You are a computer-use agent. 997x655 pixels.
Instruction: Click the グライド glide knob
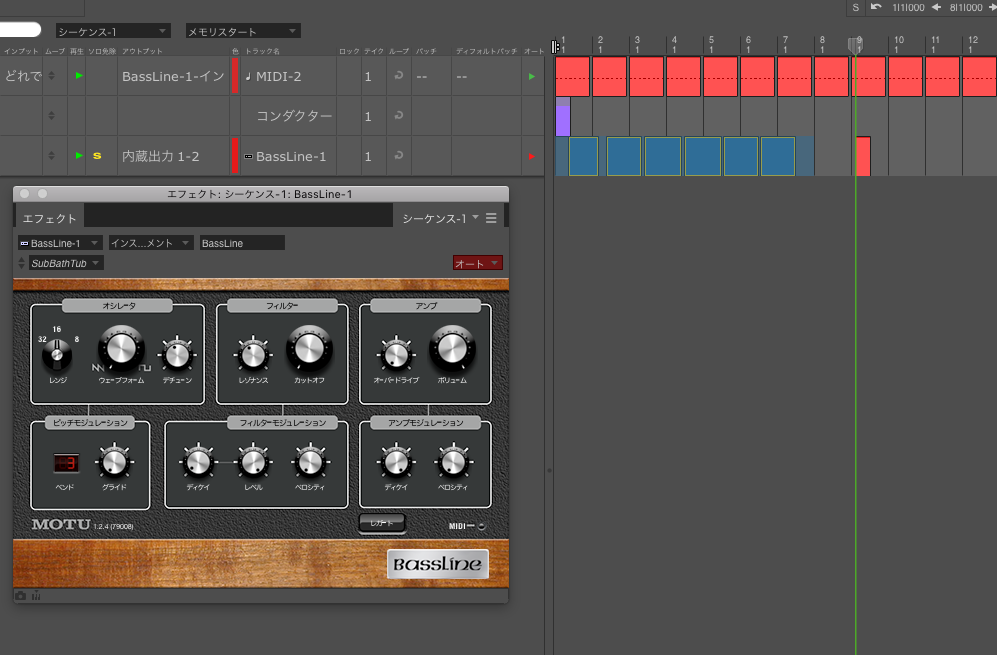click(114, 462)
